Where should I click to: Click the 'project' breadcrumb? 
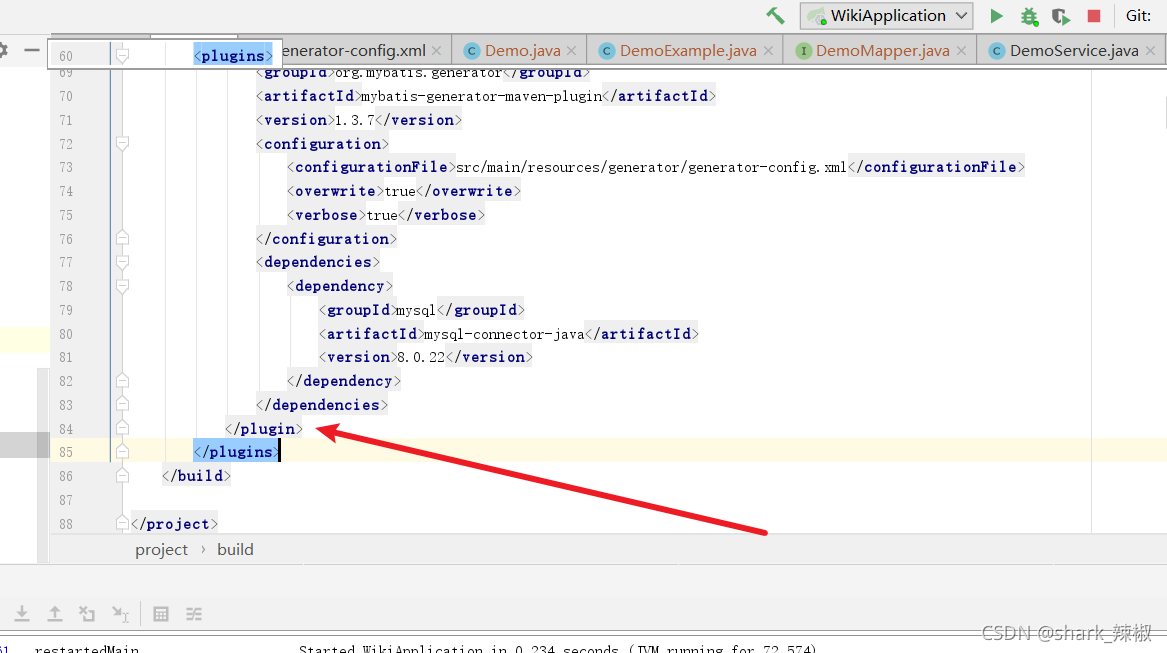point(162,550)
